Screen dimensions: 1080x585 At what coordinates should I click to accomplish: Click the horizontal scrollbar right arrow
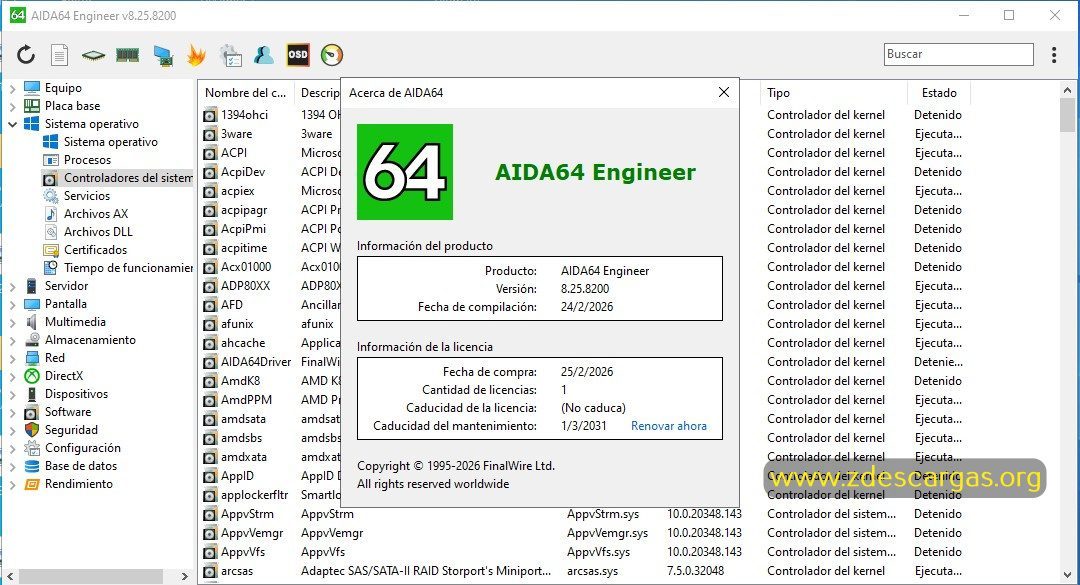[x=185, y=576]
